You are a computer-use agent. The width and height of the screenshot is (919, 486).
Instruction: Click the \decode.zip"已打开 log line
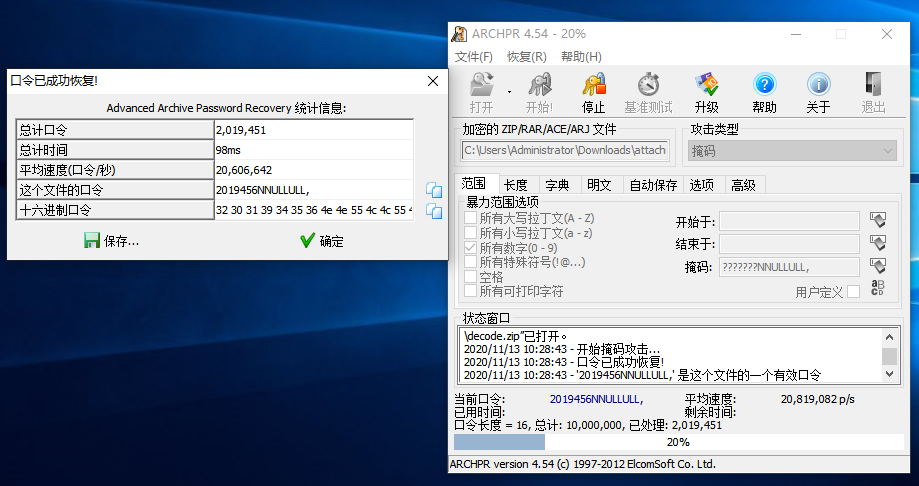516,337
